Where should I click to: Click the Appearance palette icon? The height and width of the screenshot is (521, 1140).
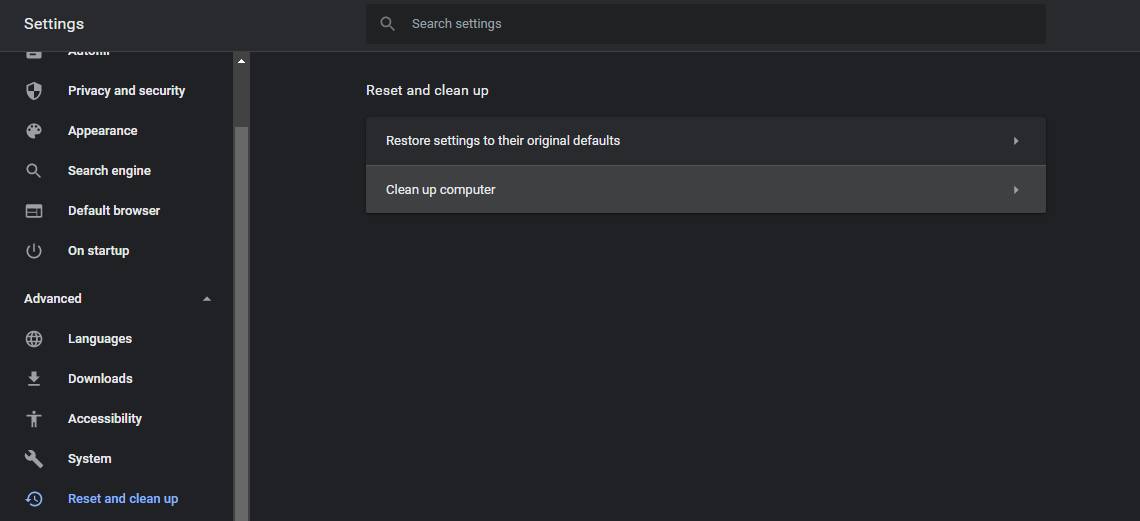(x=34, y=131)
